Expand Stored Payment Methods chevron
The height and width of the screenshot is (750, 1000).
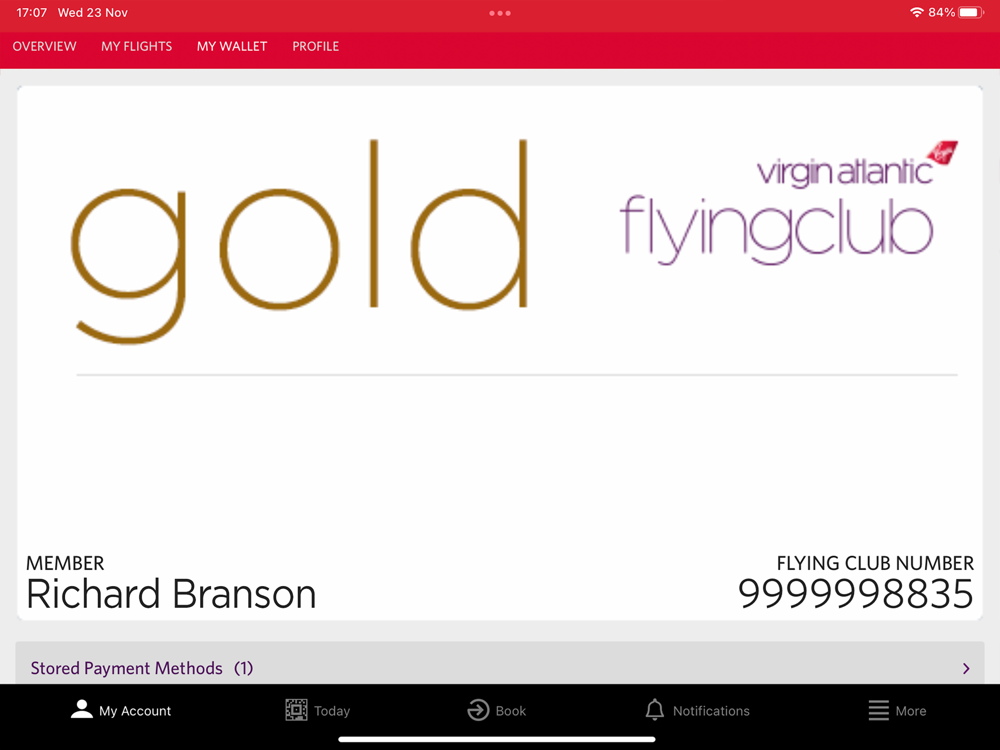(966, 668)
